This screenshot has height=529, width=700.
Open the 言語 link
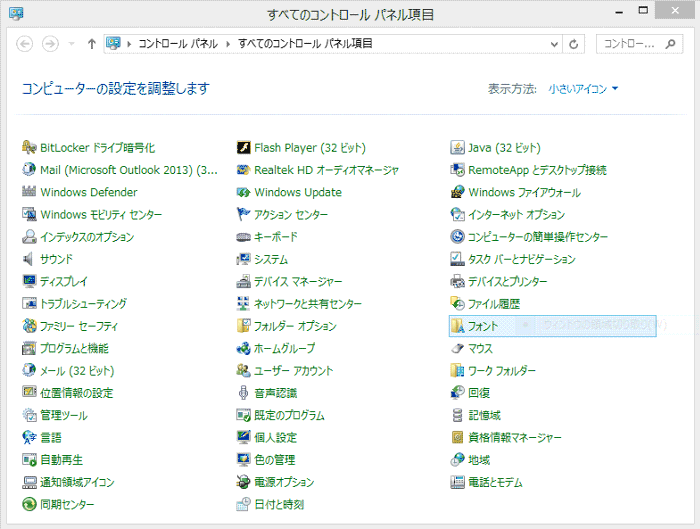[51, 437]
